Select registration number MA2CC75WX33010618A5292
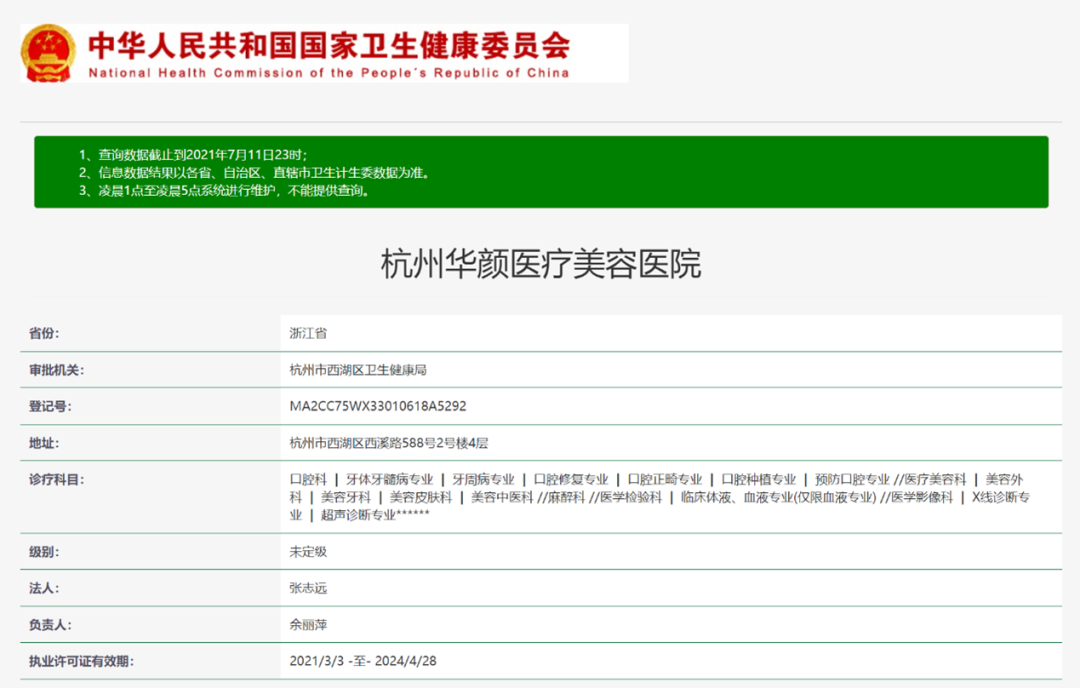 click(x=377, y=406)
